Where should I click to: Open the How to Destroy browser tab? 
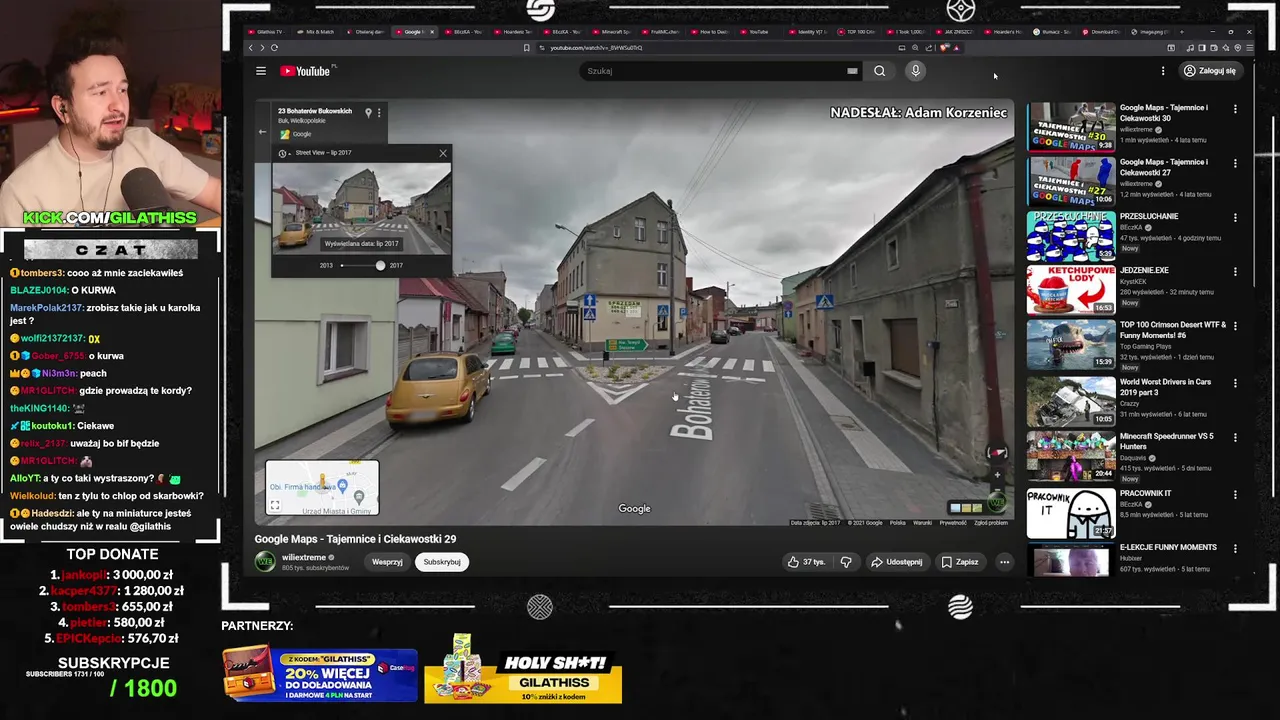[x=711, y=32]
